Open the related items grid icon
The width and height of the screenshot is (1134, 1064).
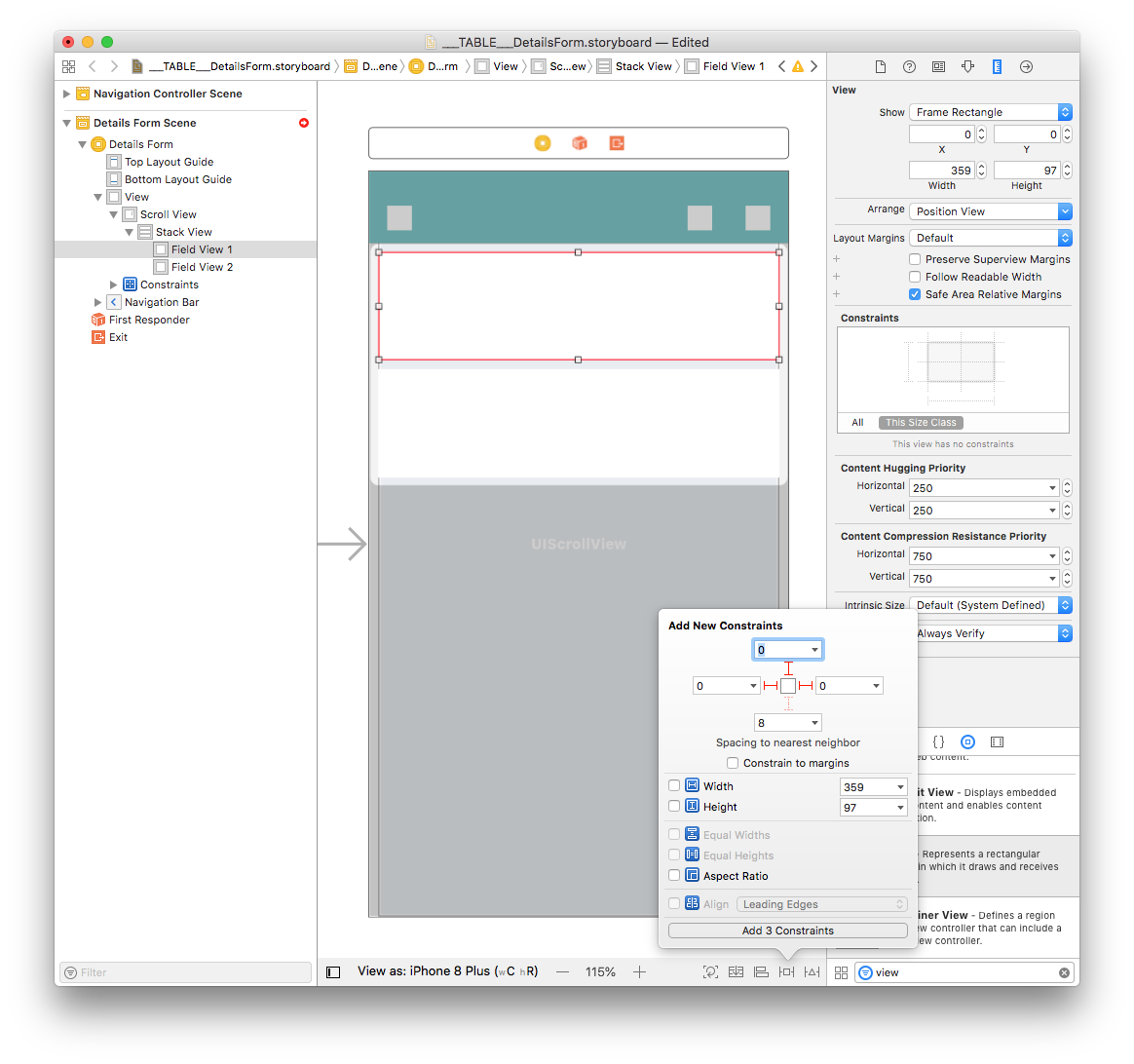69,66
